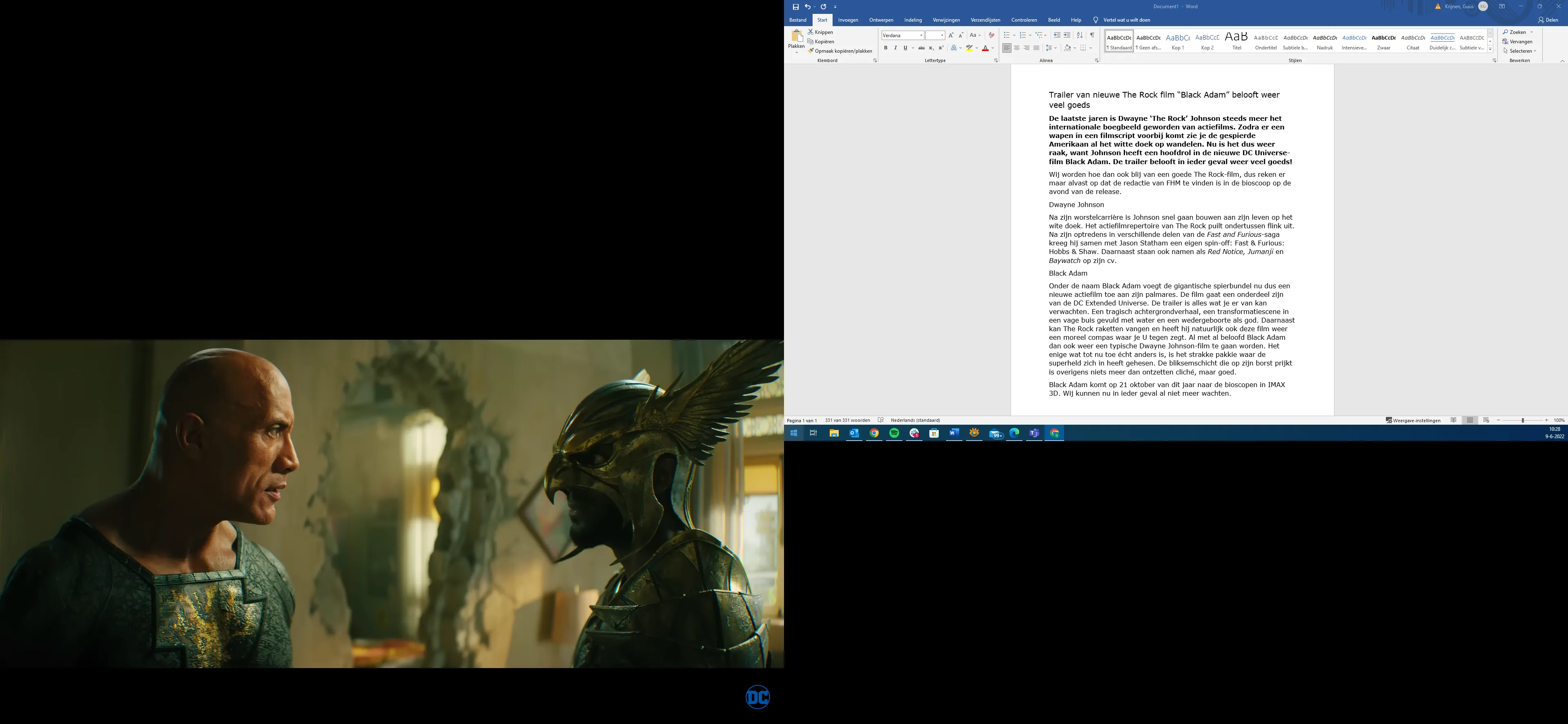Viewport: 1568px width, 724px height.
Task: Expand the styles gallery with More arrow
Action: (x=1490, y=49)
